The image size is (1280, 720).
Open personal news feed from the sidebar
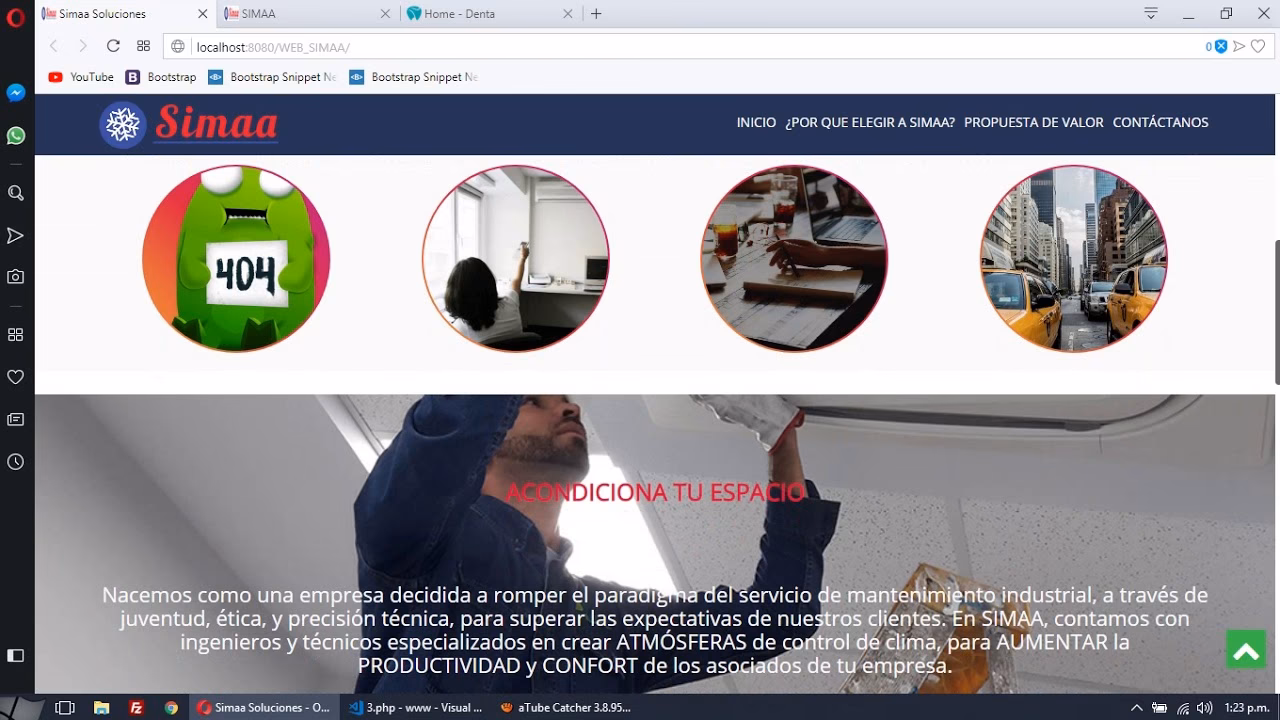pyautogui.click(x=14, y=419)
